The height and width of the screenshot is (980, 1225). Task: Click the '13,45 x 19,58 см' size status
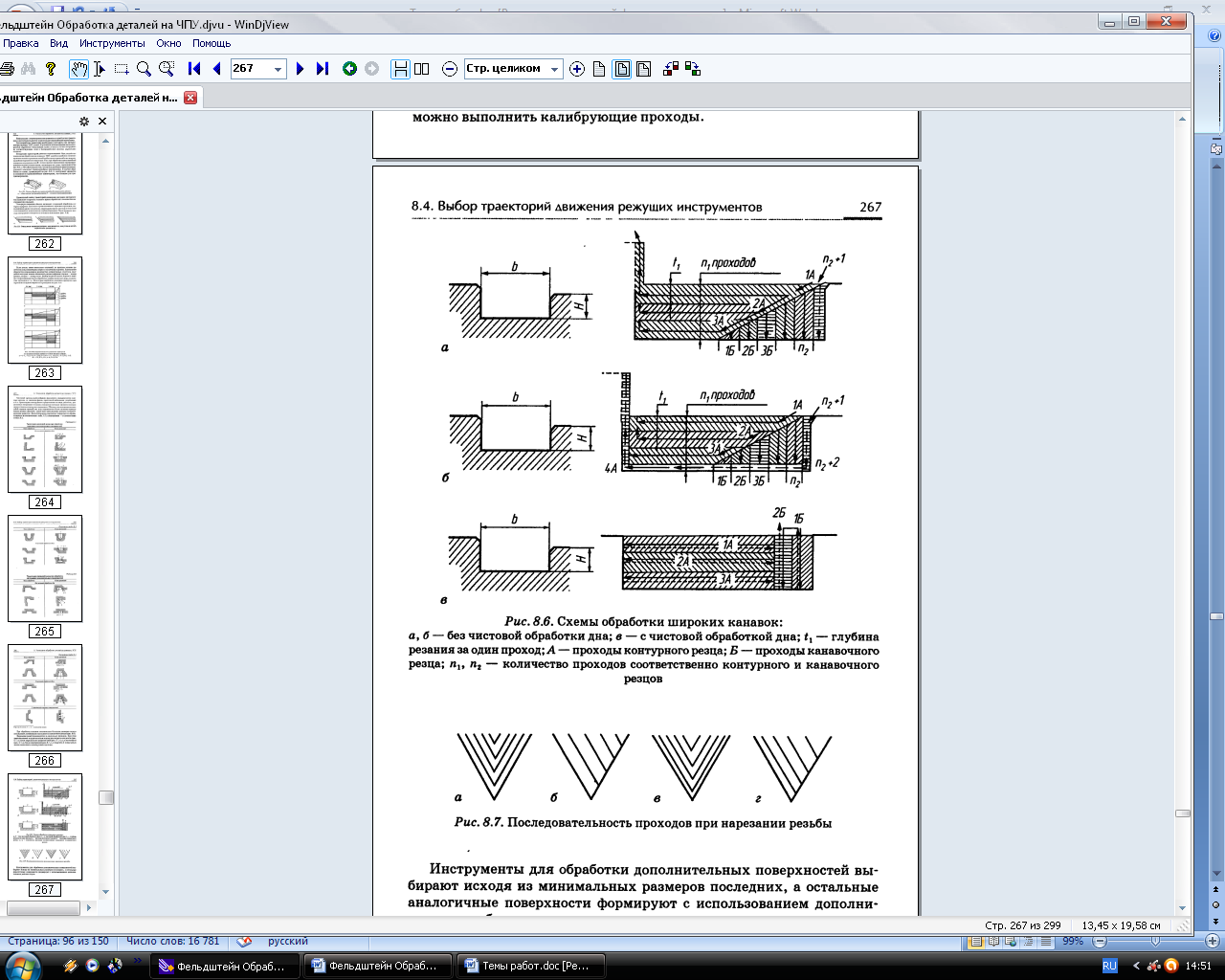point(1121,925)
